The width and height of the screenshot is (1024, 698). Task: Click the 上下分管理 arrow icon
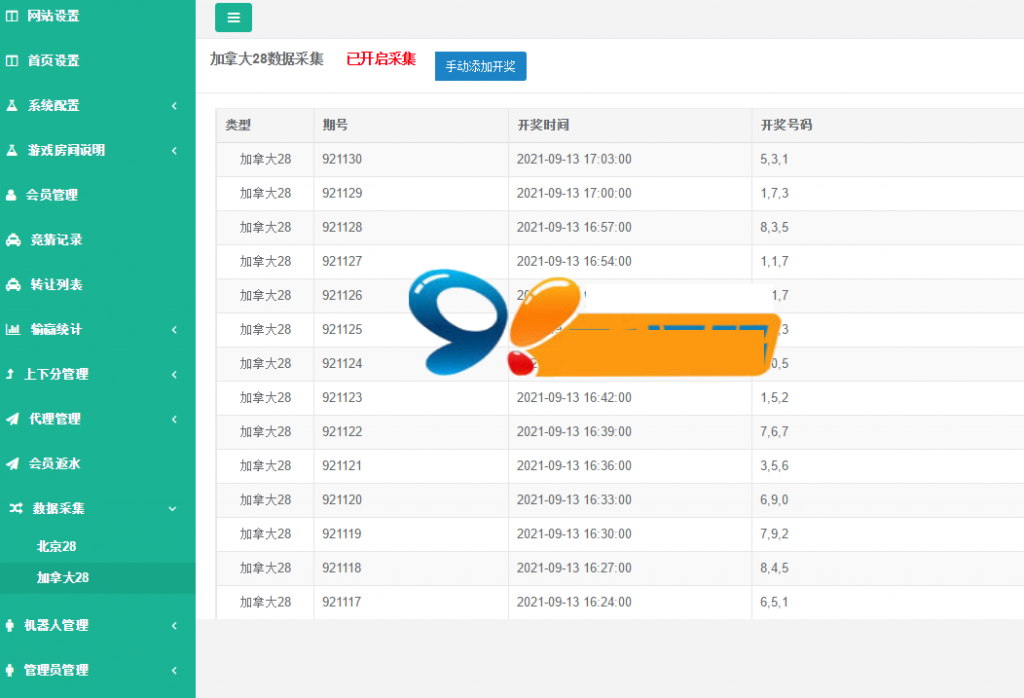tap(10, 374)
